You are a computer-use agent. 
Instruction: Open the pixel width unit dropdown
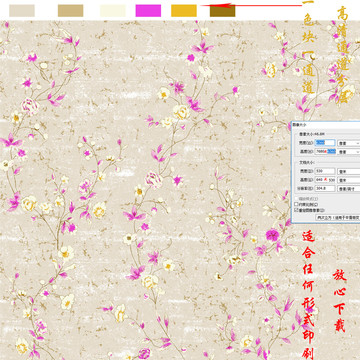coord(349,143)
